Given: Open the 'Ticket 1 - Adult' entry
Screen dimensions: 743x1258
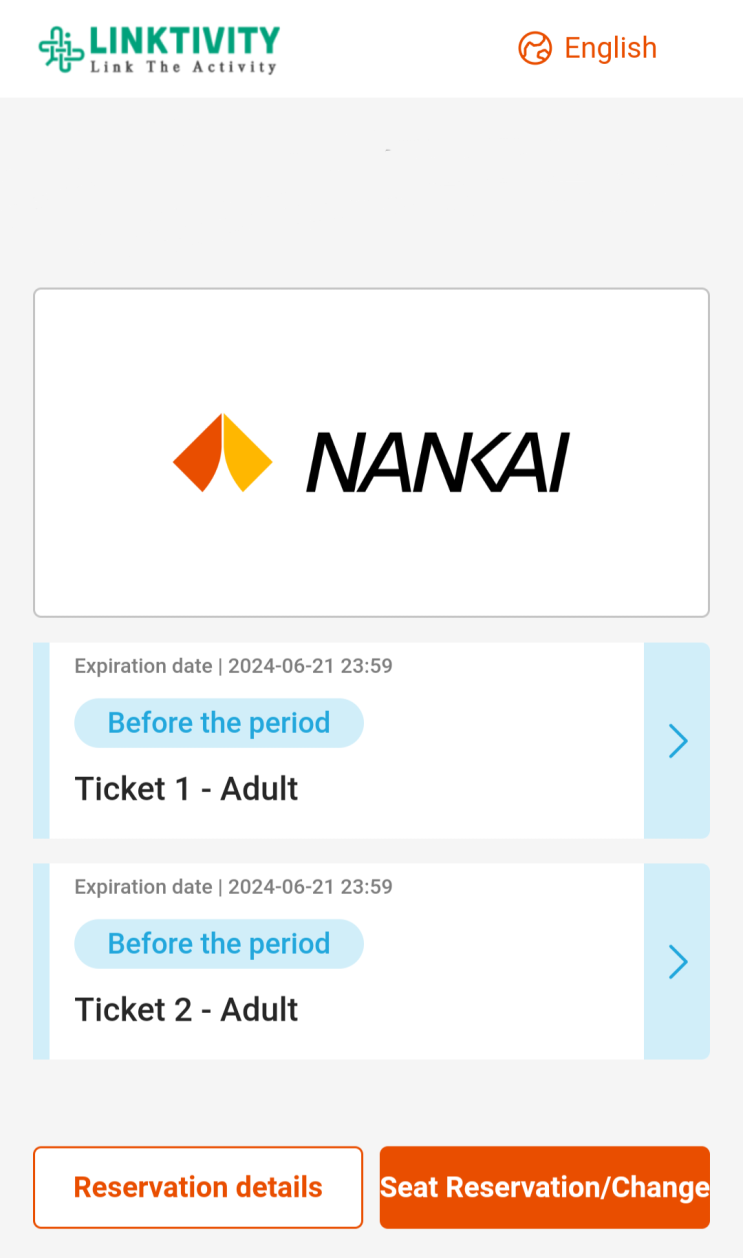Looking at the screenshot, I should tap(187, 789).
